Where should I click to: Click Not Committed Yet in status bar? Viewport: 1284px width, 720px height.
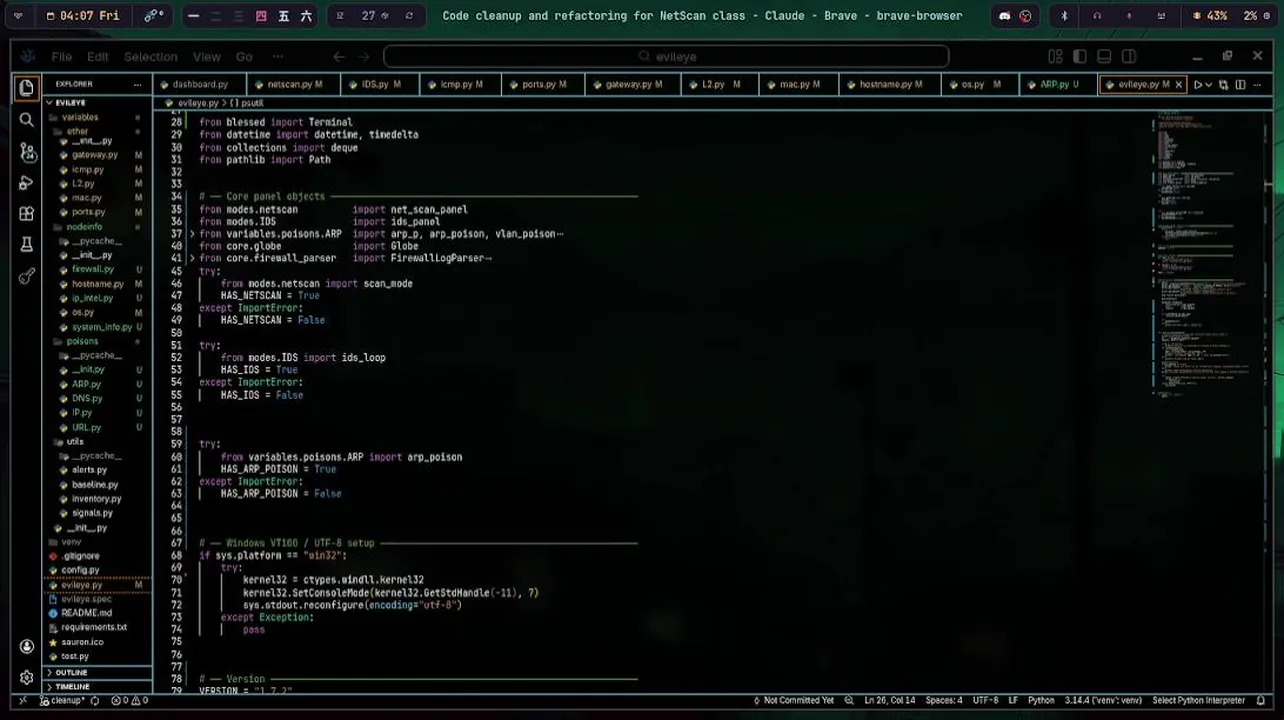point(793,700)
